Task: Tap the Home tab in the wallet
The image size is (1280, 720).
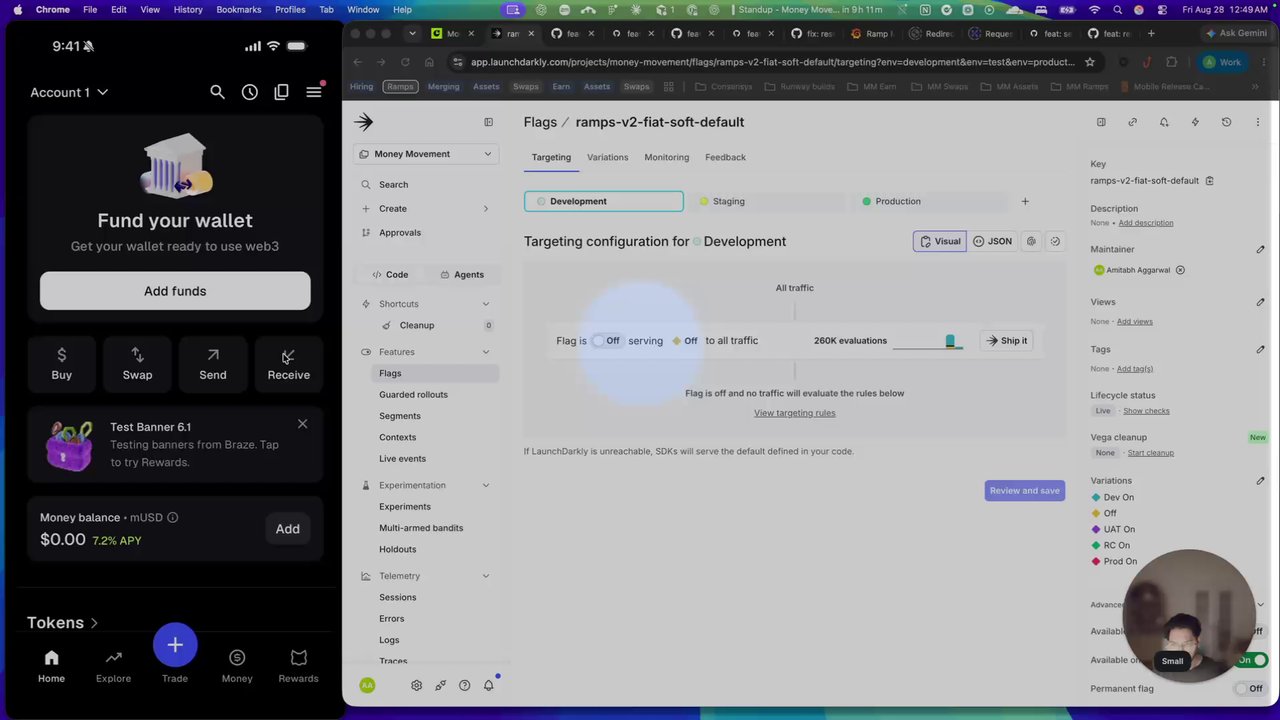Action: pyautogui.click(x=51, y=666)
